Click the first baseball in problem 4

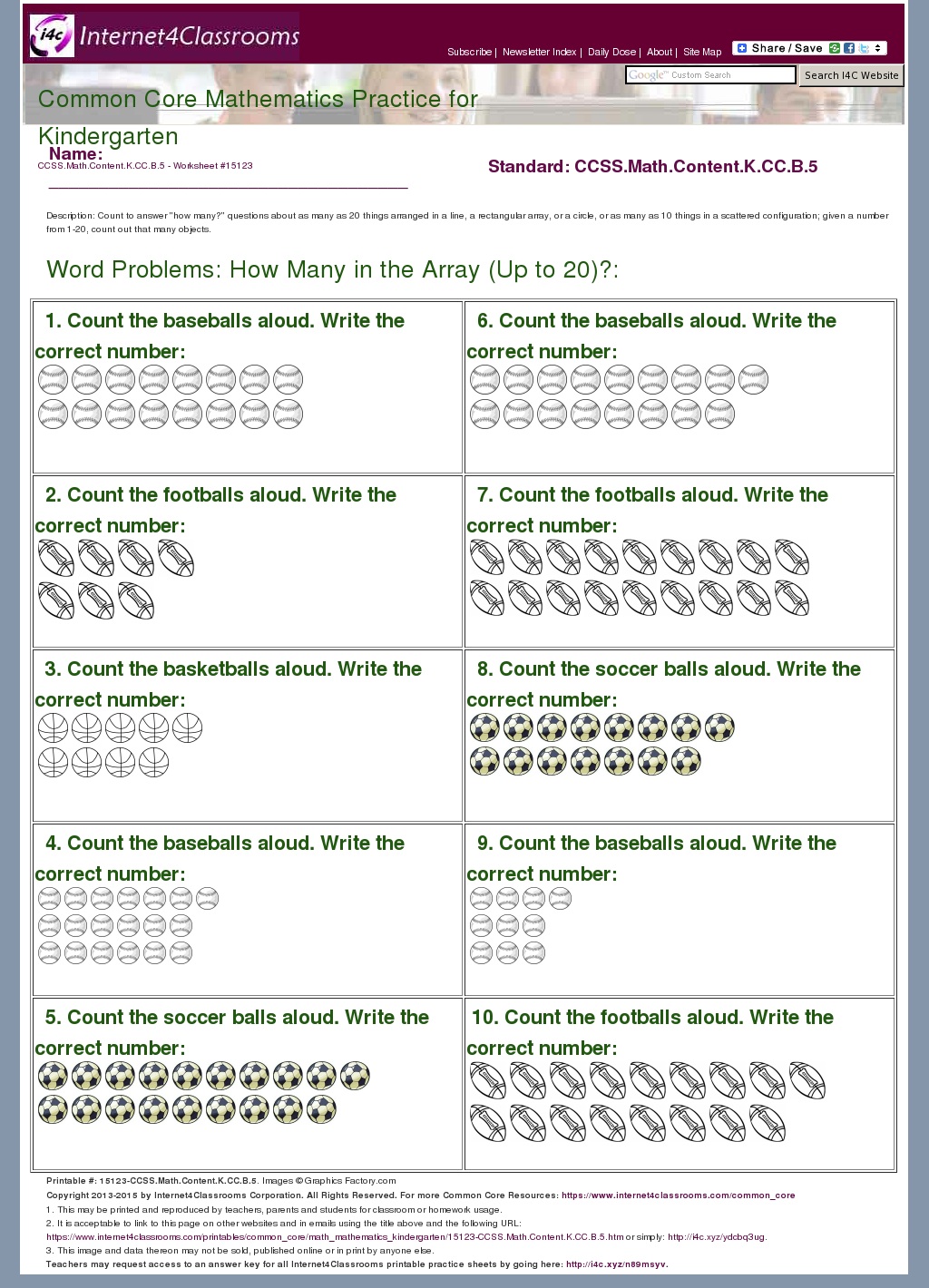49,898
